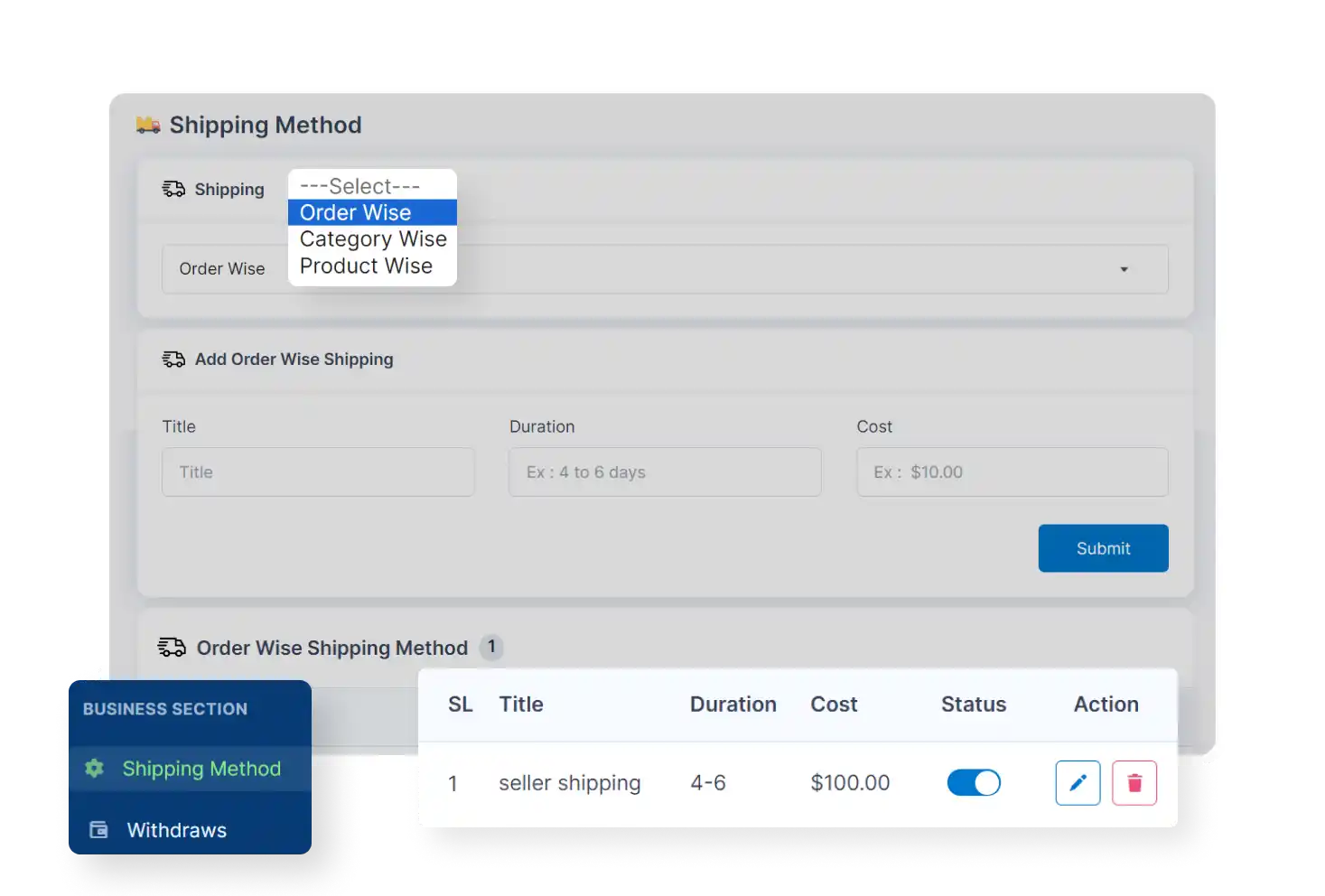The image size is (1325, 896).
Task: Click the Duration field showing Ex: 4 to 6 days
Action: 665,471
